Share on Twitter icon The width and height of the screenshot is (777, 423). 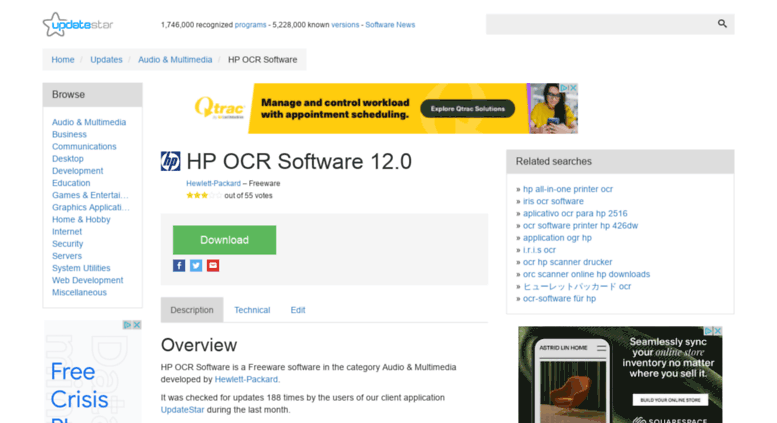(x=196, y=265)
